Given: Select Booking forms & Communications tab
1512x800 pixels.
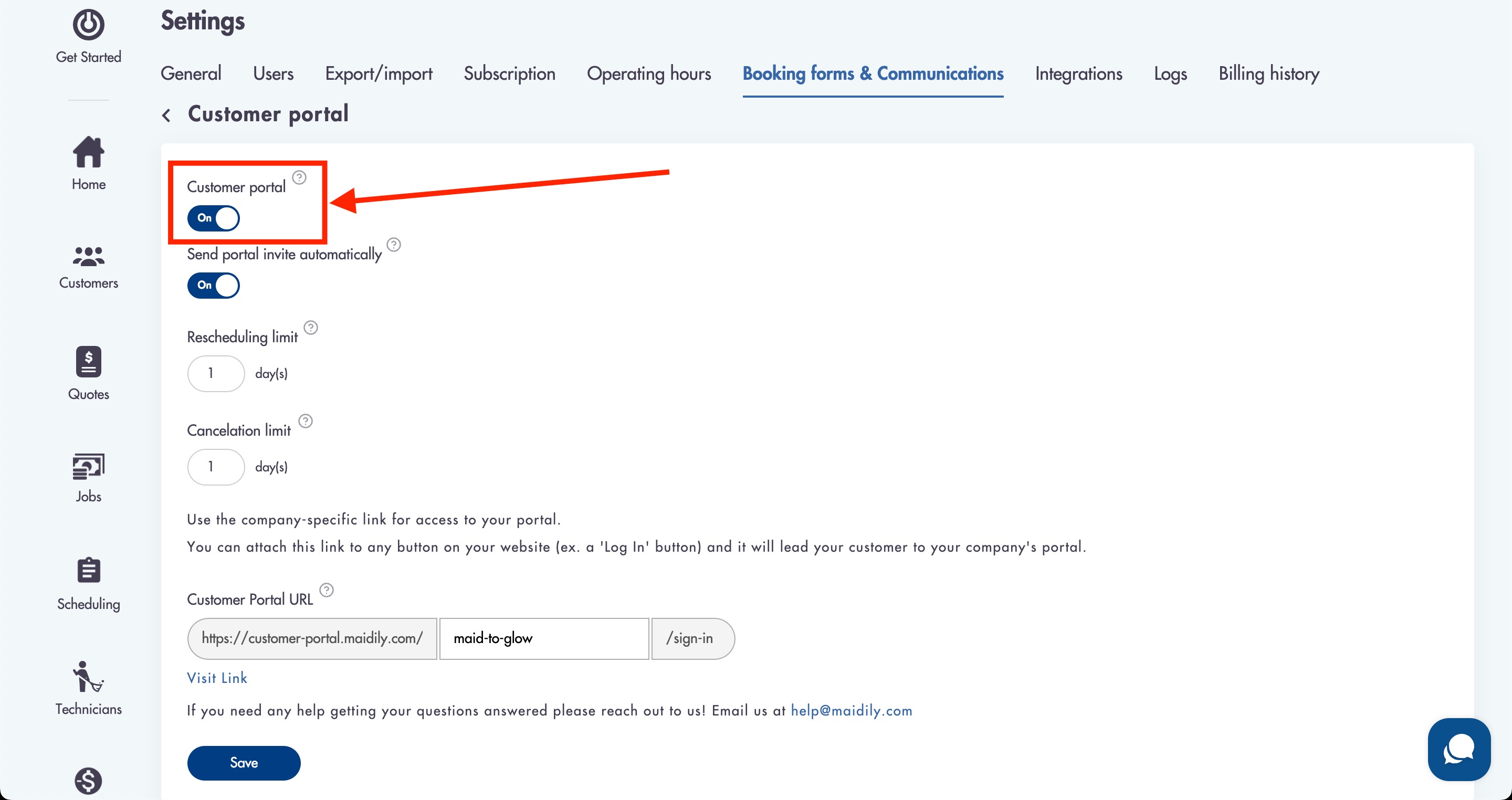Looking at the screenshot, I should 873,73.
